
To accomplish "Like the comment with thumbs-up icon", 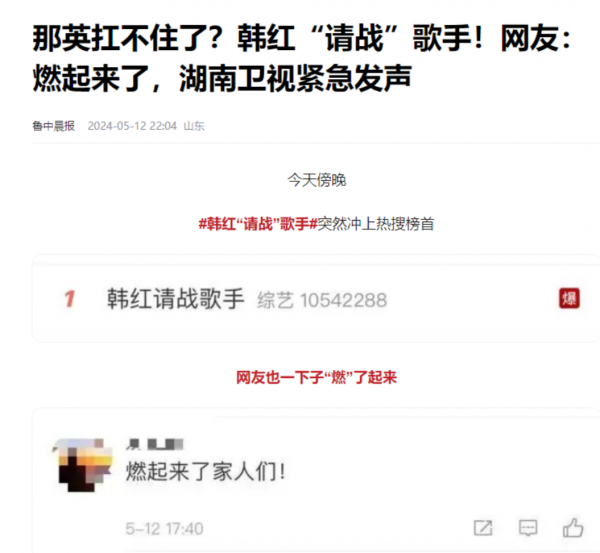I will 573,528.
